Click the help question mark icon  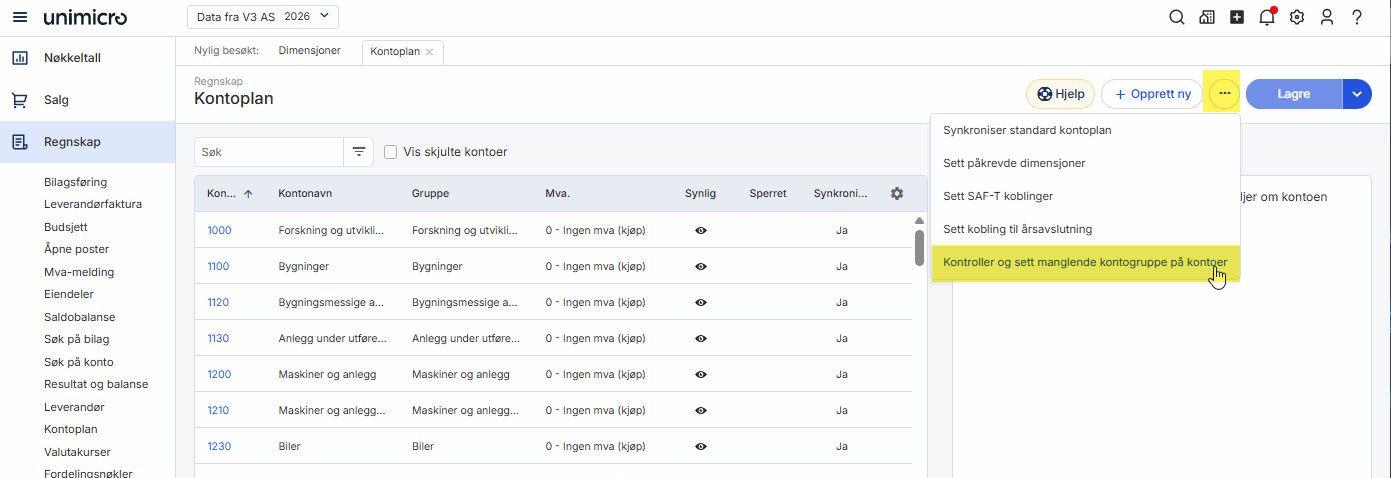(1357, 17)
